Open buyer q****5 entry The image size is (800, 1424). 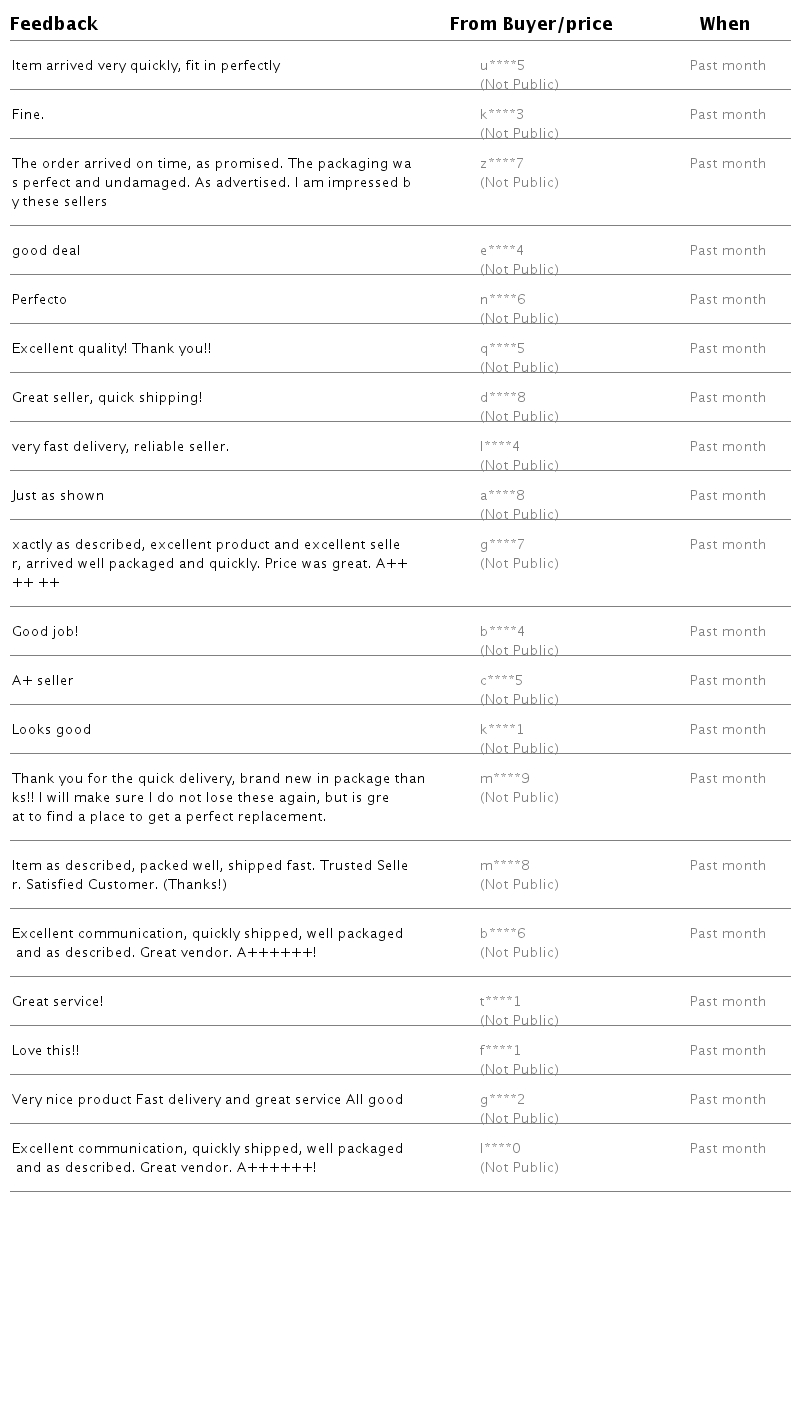tap(502, 349)
